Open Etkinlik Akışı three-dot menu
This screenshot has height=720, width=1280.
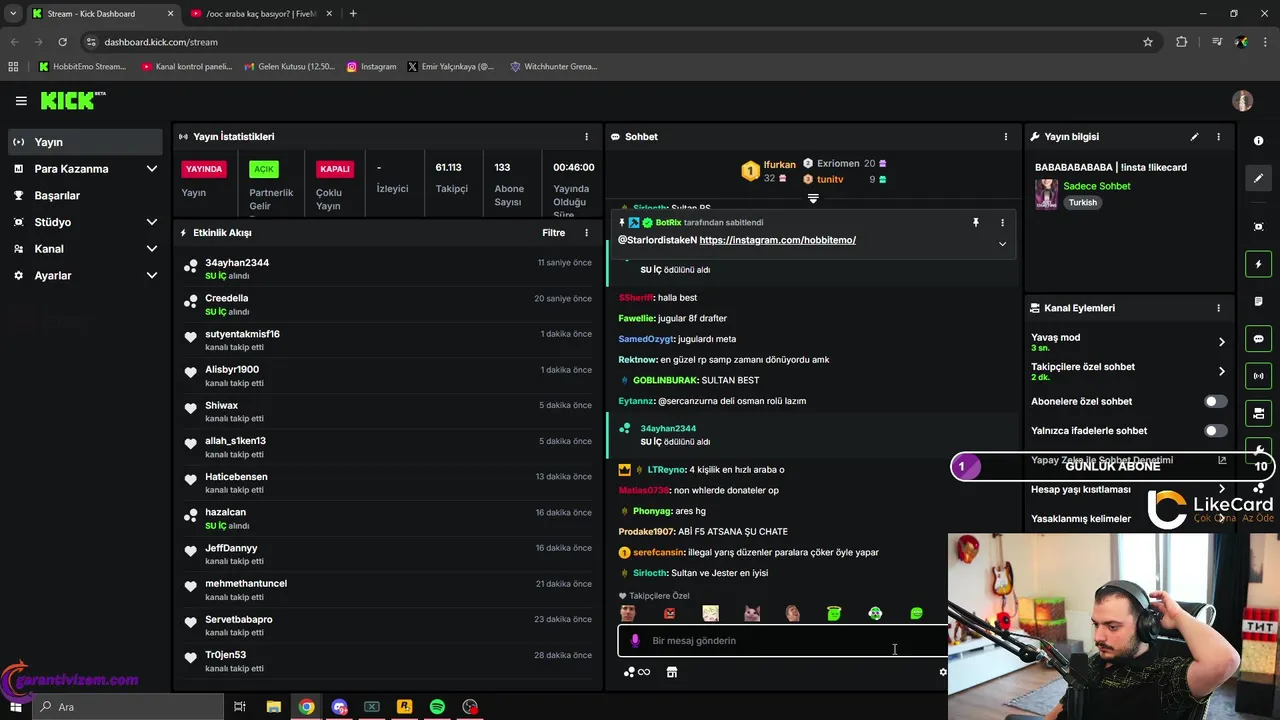(x=587, y=233)
